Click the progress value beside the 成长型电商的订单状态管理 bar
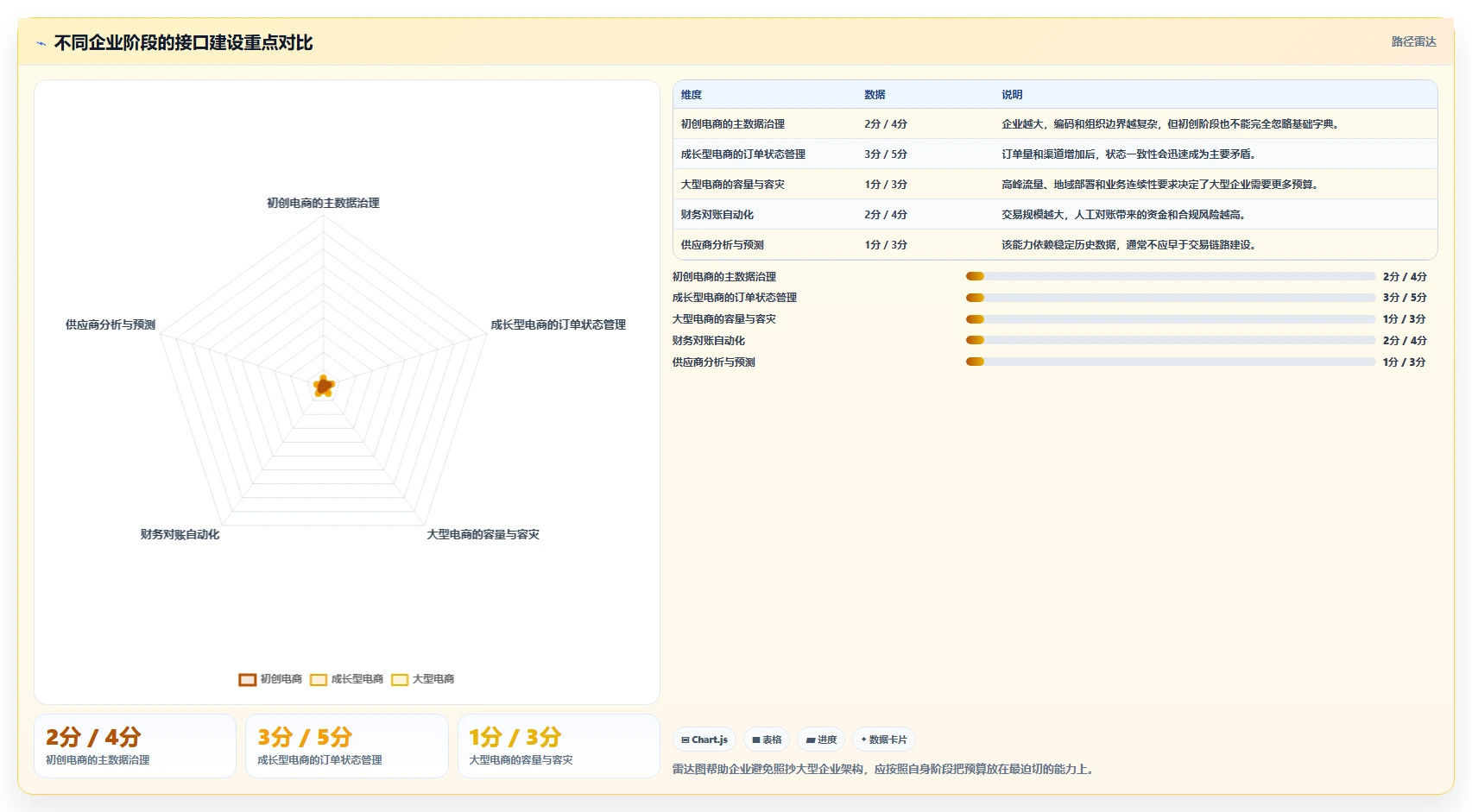The image size is (1472, 812). point(1405,298)
